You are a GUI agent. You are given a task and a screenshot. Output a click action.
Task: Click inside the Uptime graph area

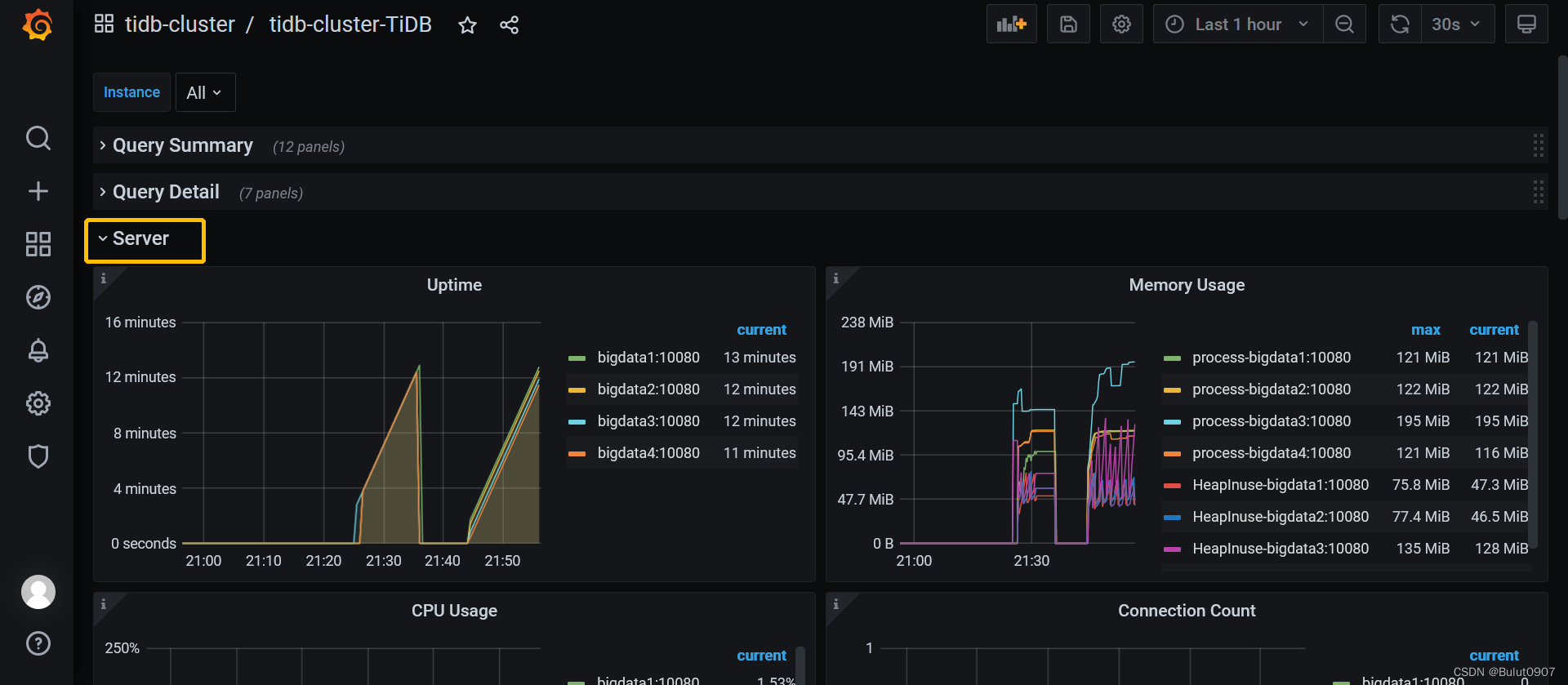point(361,433)
